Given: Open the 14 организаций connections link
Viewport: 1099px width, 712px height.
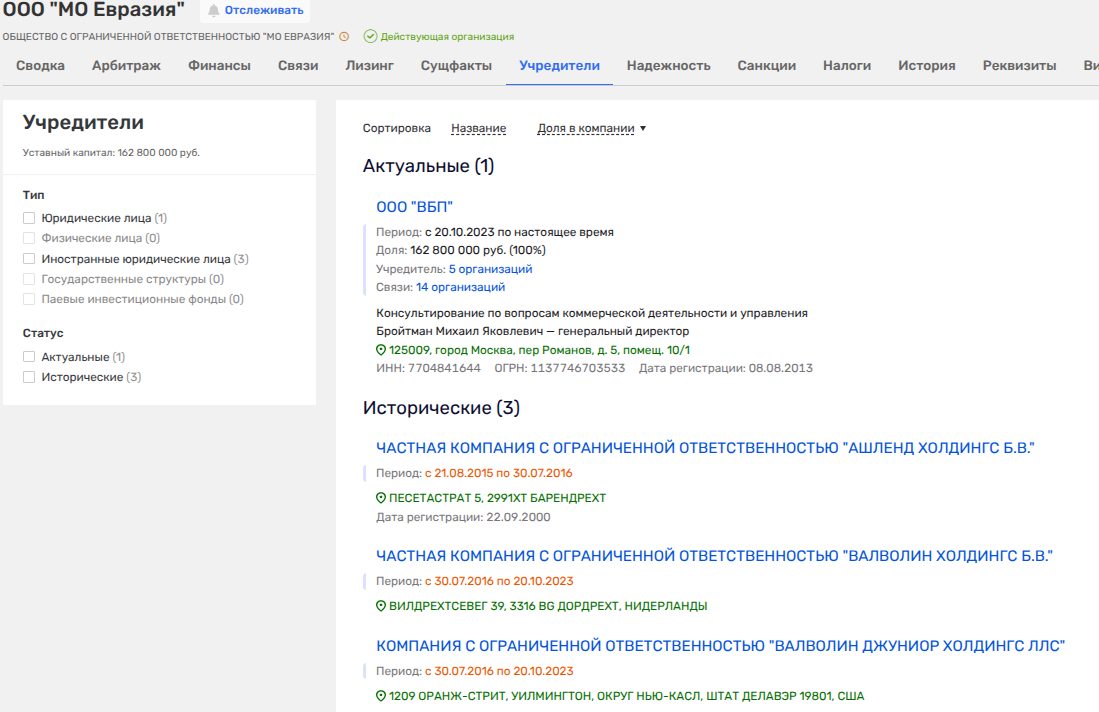Looking at the screenshot, I should (x=460, y=288).
